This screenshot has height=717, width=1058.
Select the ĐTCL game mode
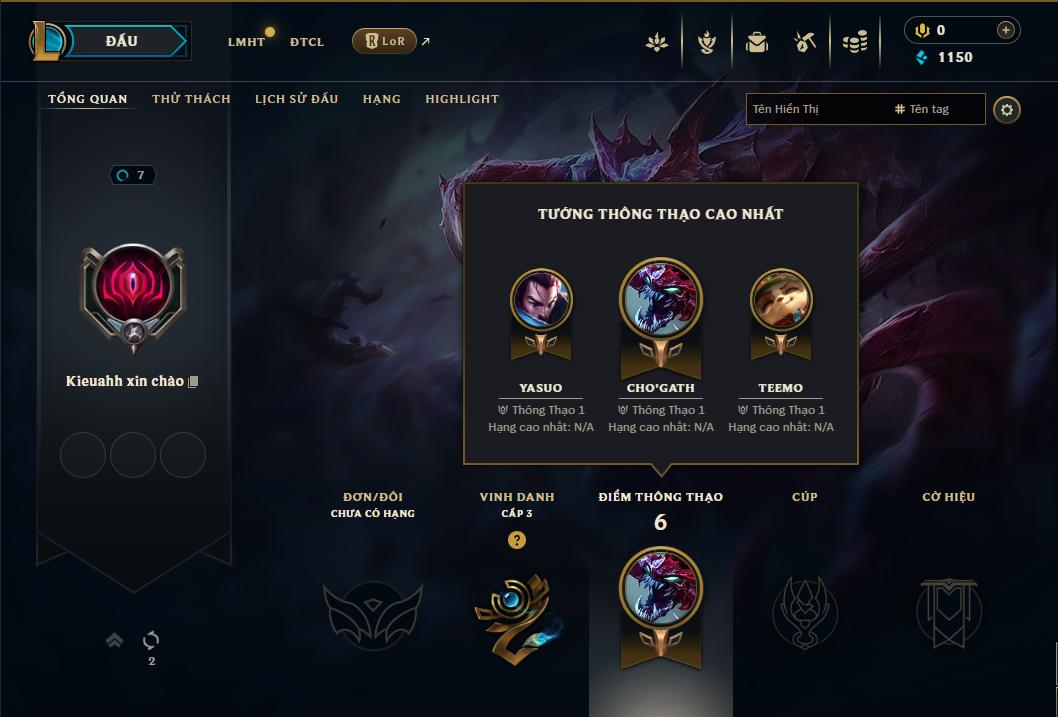pyautogui.click(x=307, y=42)
